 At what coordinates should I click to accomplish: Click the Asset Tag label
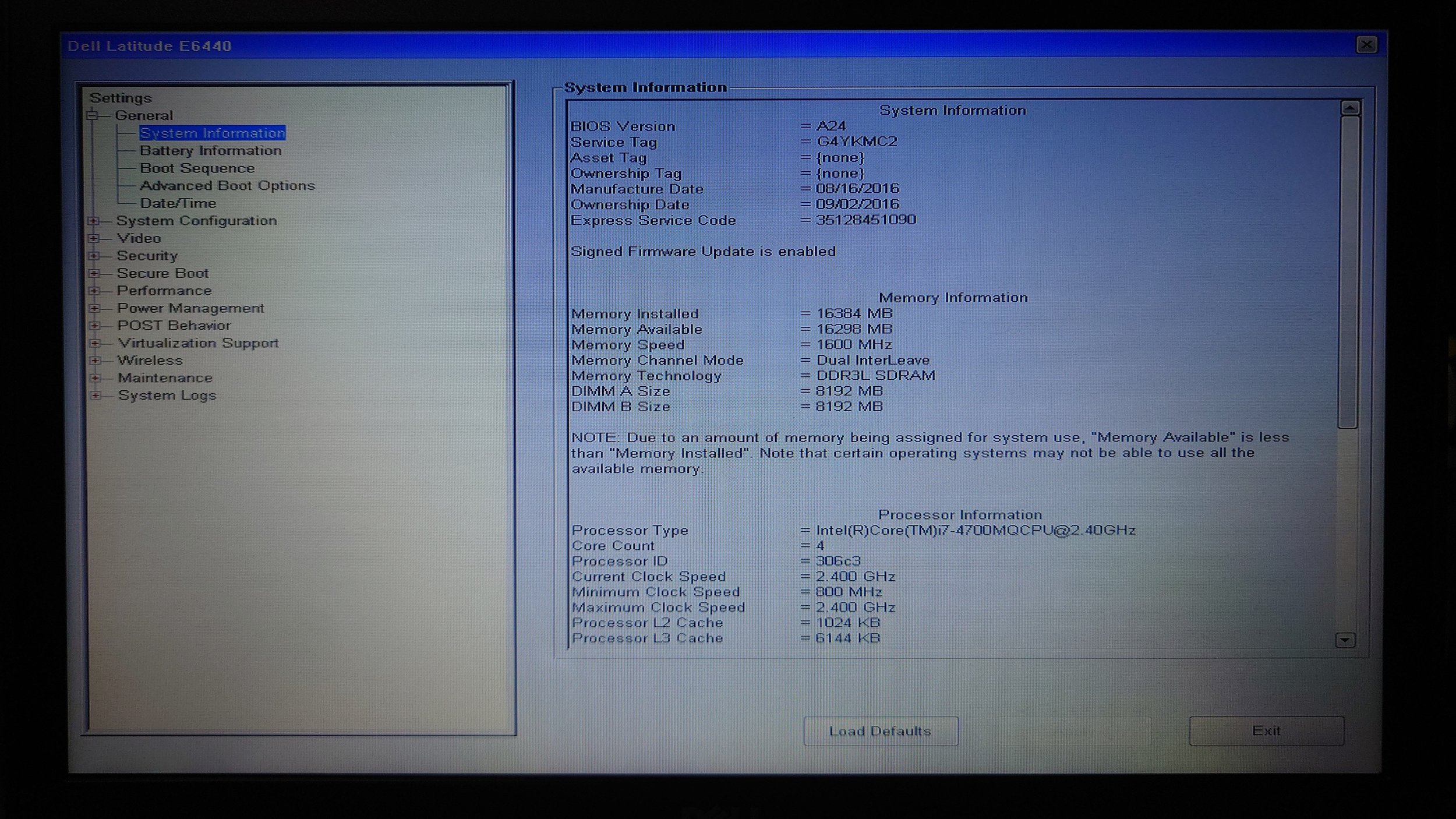point(609,158)
